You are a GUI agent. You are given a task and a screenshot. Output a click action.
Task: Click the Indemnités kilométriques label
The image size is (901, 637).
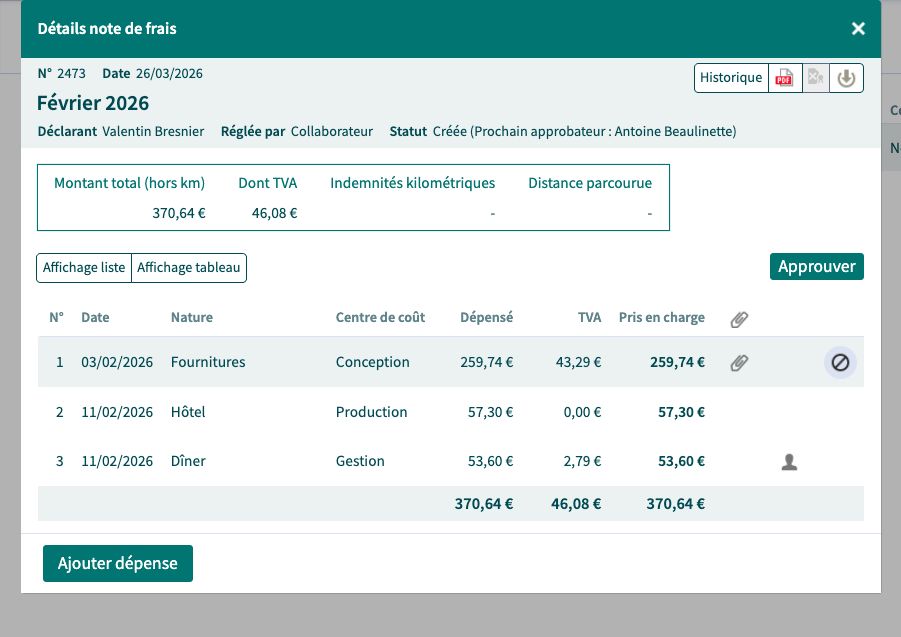(x=413, y=183)
